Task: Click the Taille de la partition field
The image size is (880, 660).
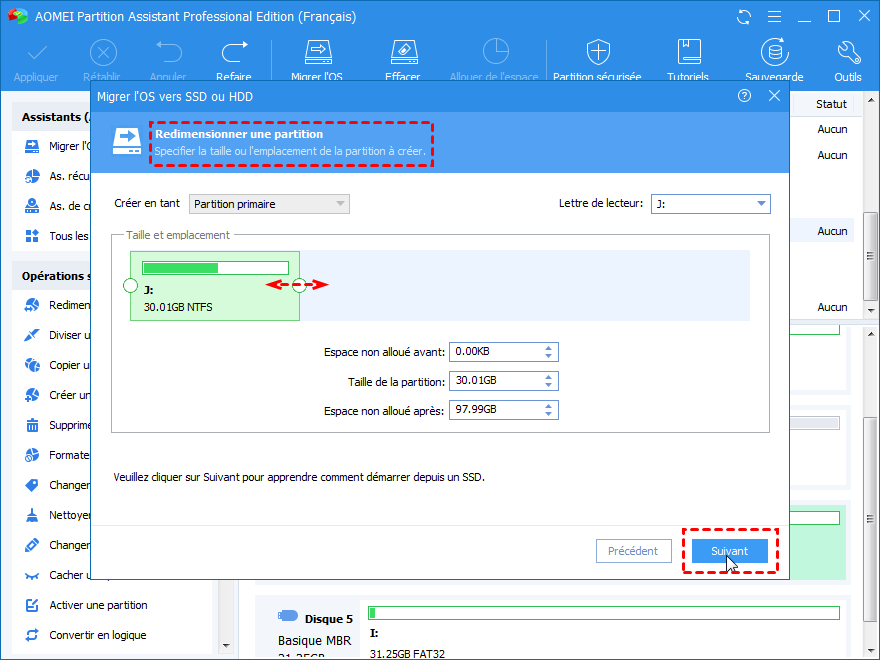Action: [503, 381]
